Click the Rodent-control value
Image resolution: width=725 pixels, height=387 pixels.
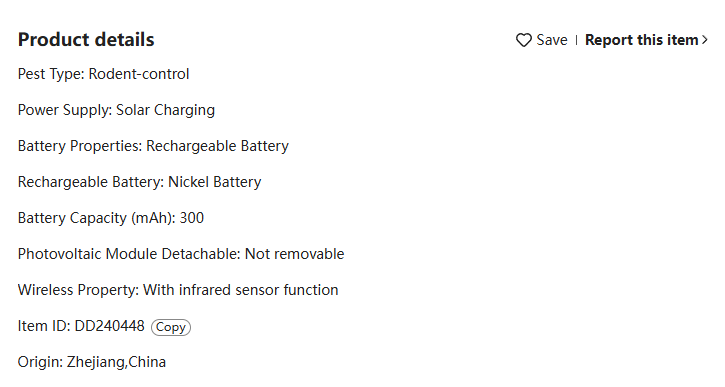139,74
